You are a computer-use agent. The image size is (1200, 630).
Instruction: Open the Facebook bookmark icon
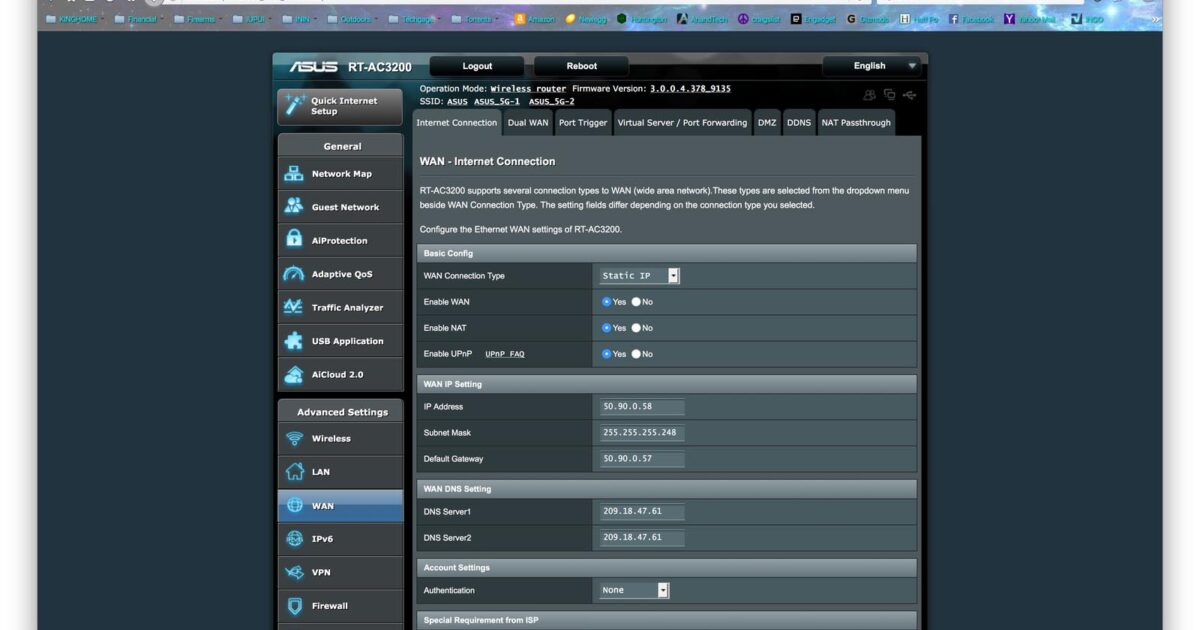[954, 19]
